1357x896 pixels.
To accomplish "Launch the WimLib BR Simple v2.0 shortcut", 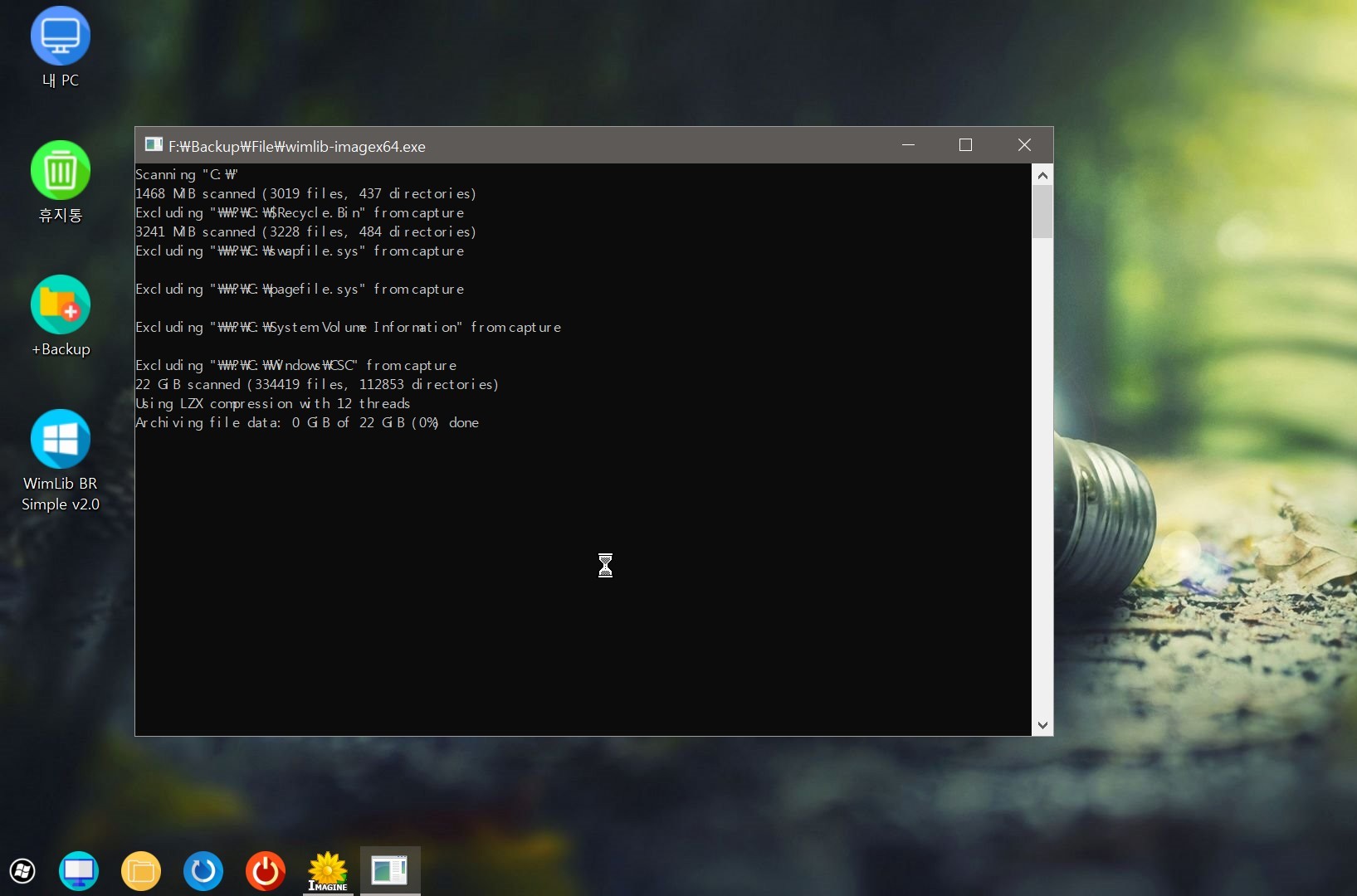I will pos(61,461).
